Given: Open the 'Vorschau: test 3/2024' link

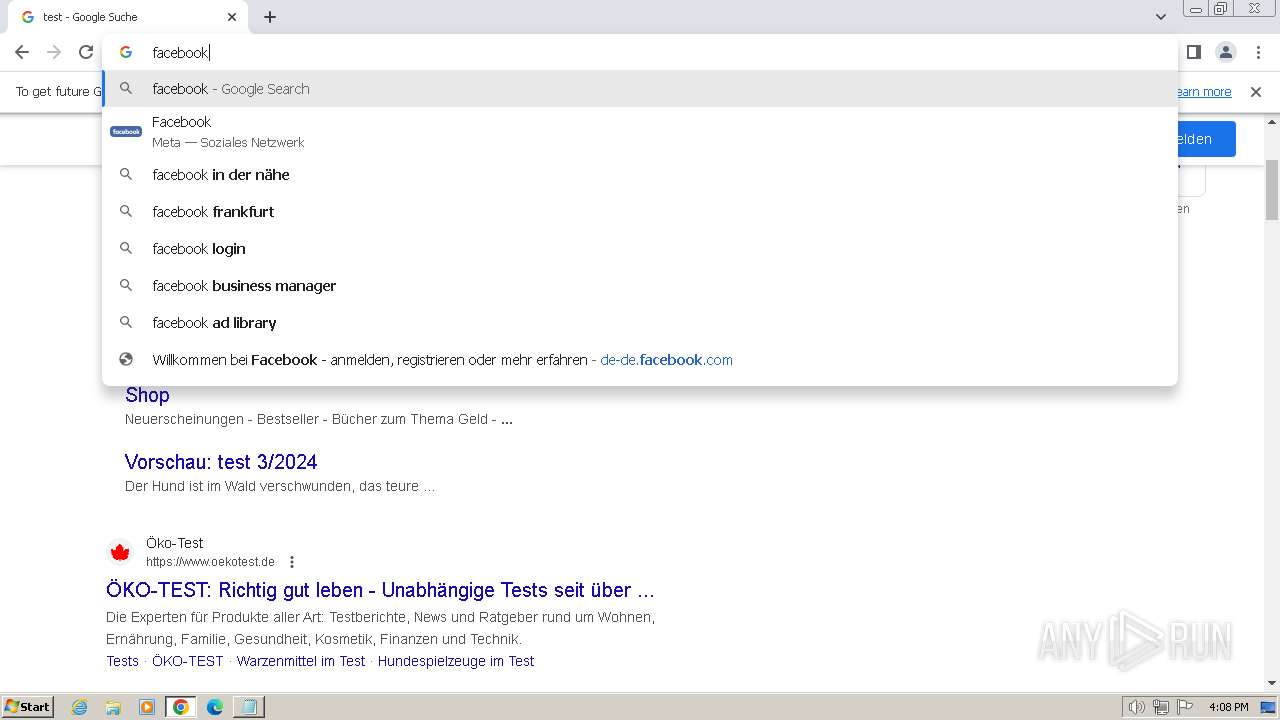Looking at the screenshot, I should [x=221, y=462].
